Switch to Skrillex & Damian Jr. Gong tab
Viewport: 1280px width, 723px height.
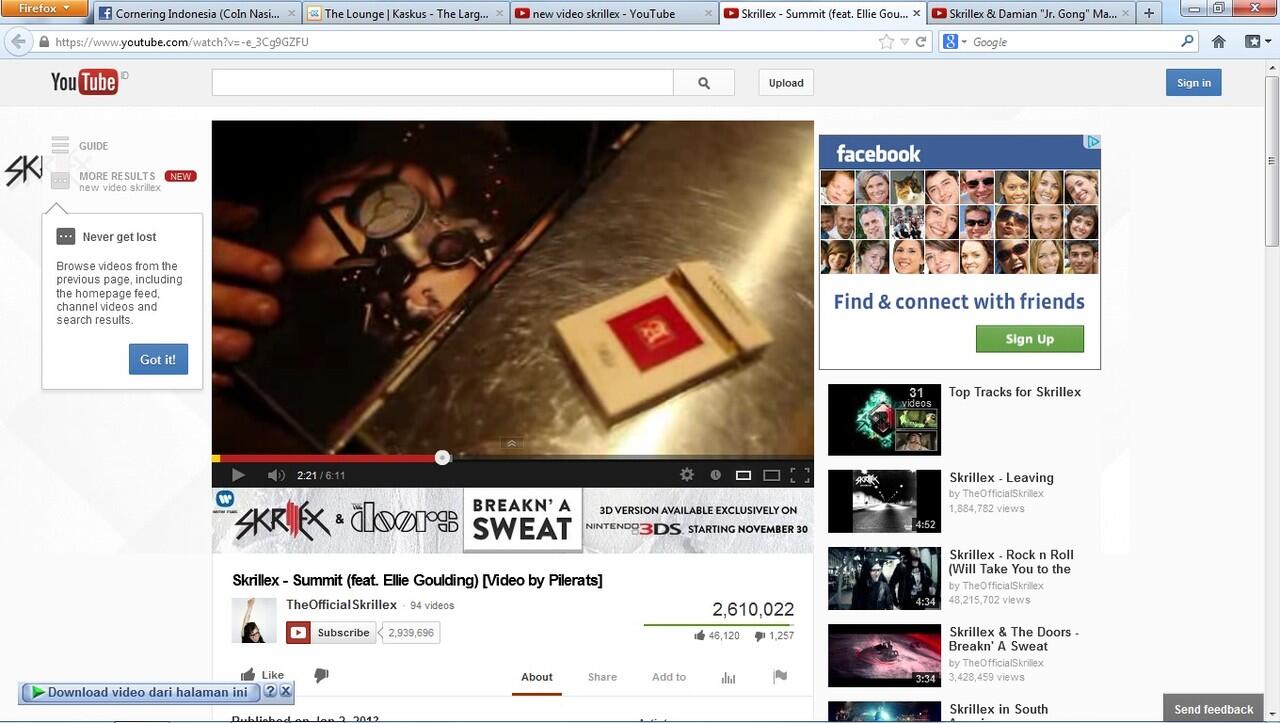pos(1030,14)
